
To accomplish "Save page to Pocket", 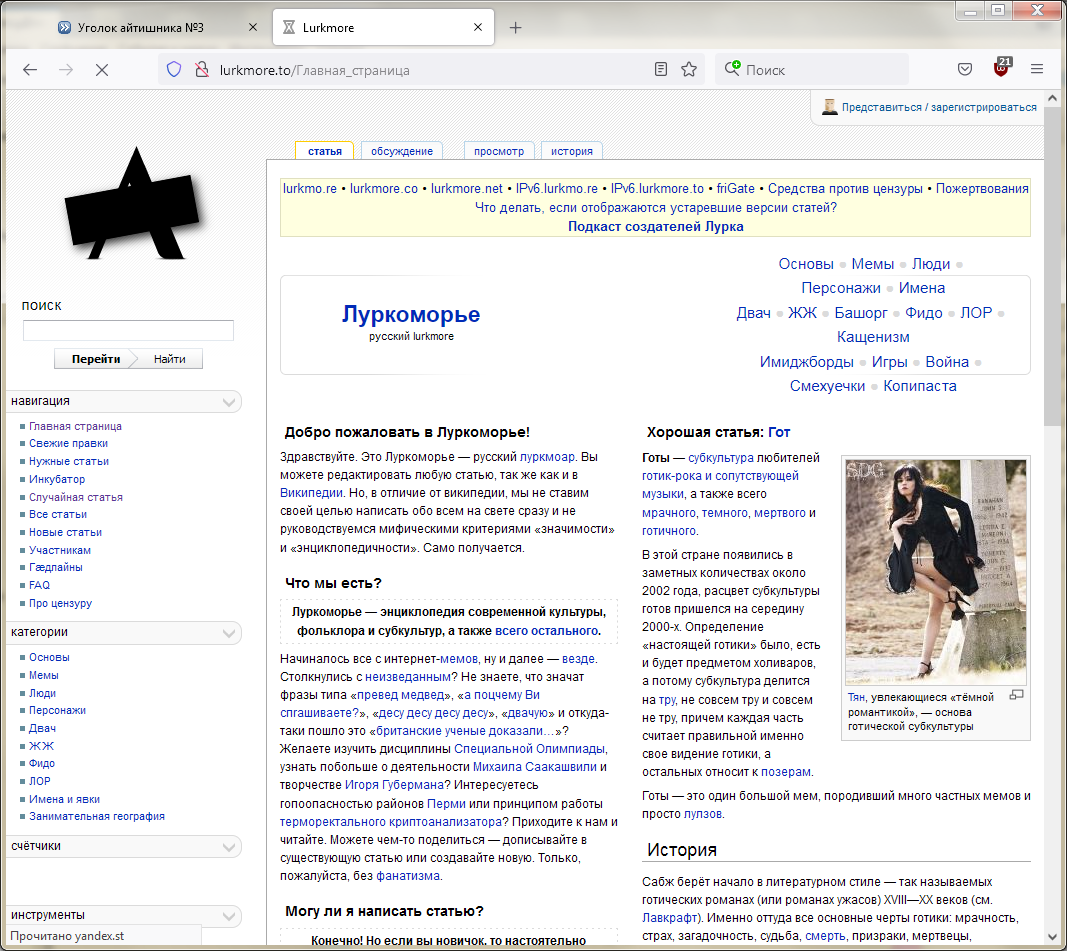I will click(965, 69).
